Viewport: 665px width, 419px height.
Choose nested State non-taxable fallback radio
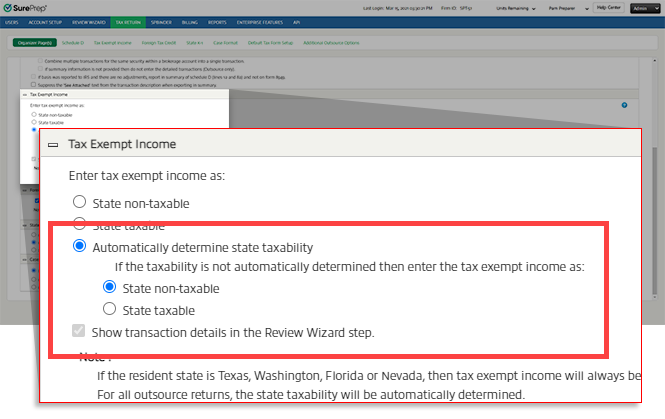(x=109, y=287)
